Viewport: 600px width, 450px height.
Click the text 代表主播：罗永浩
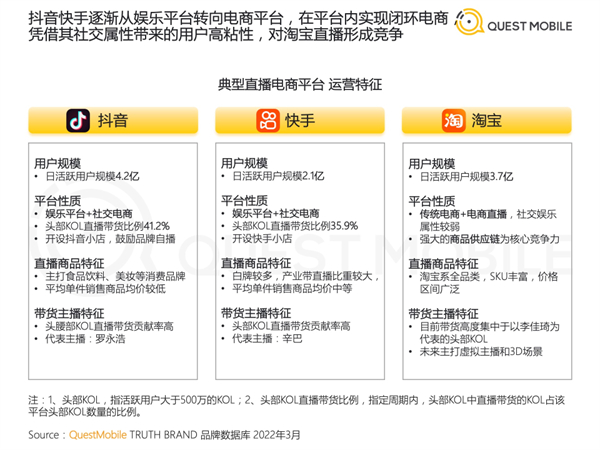(85, 339)
